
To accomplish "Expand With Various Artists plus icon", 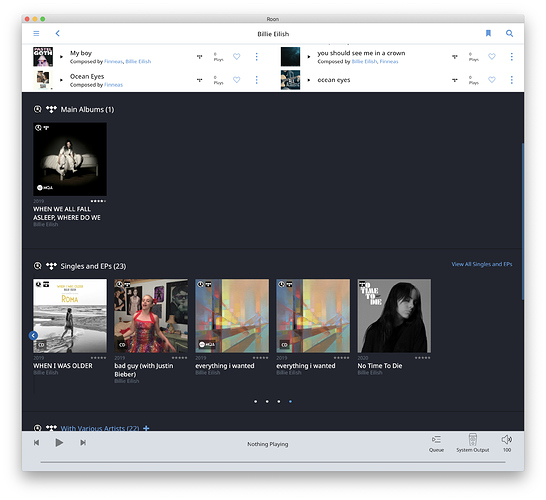I will pos(146,428).
